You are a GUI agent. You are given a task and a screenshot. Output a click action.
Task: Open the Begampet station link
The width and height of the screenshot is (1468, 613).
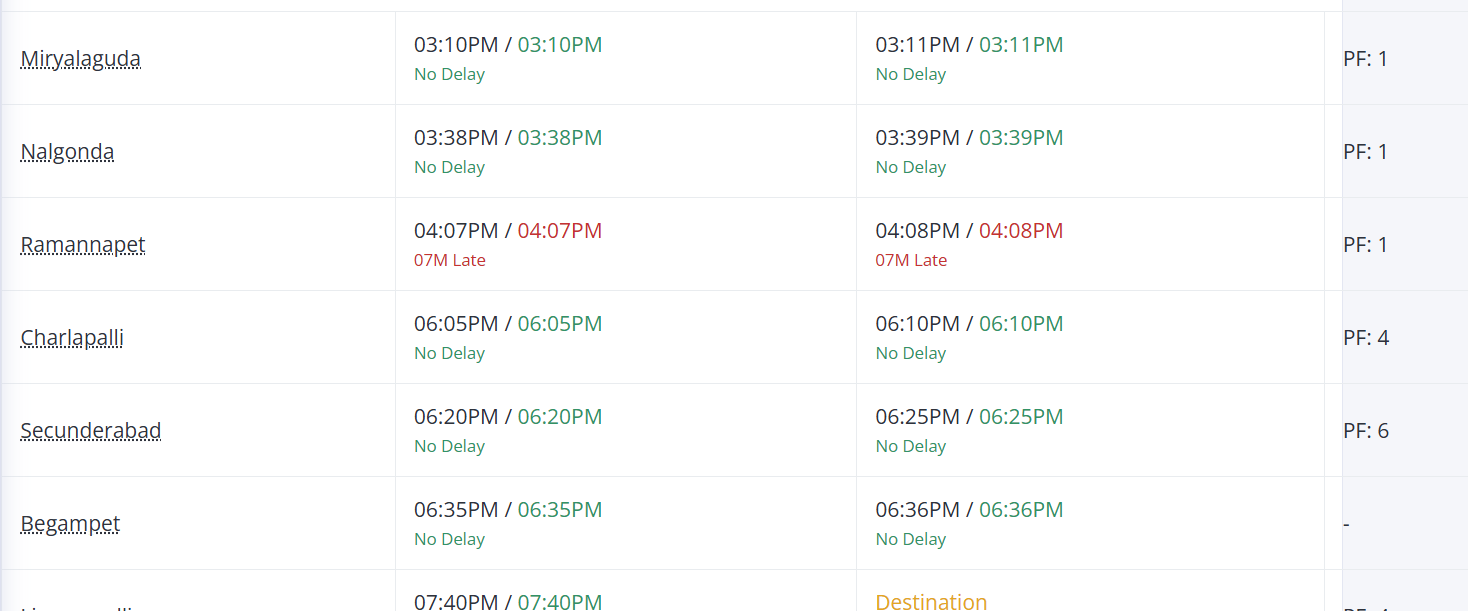[70, 524]
